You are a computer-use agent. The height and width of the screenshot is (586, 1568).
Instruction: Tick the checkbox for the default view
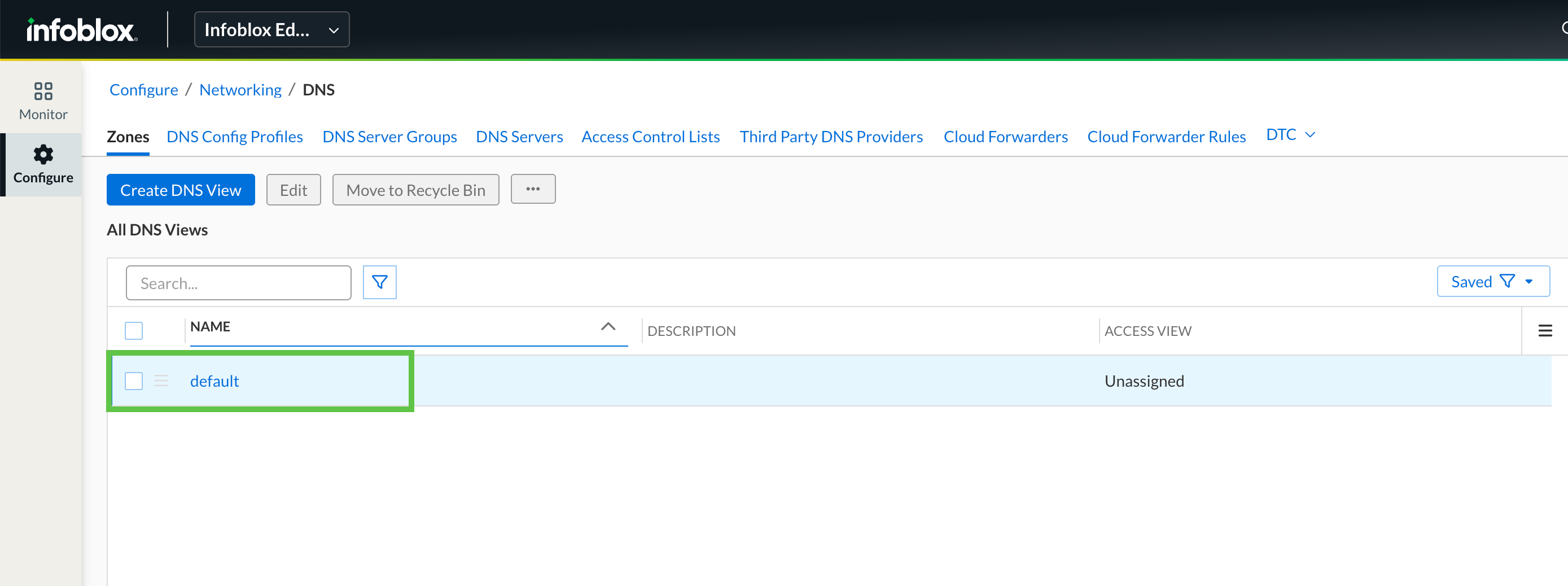click(x=134, y=381)
